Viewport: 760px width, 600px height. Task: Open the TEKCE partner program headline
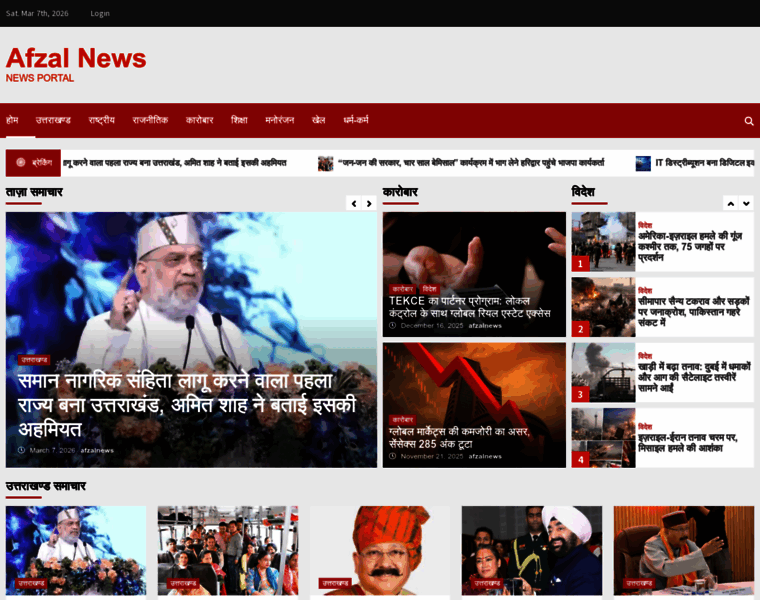470,307
